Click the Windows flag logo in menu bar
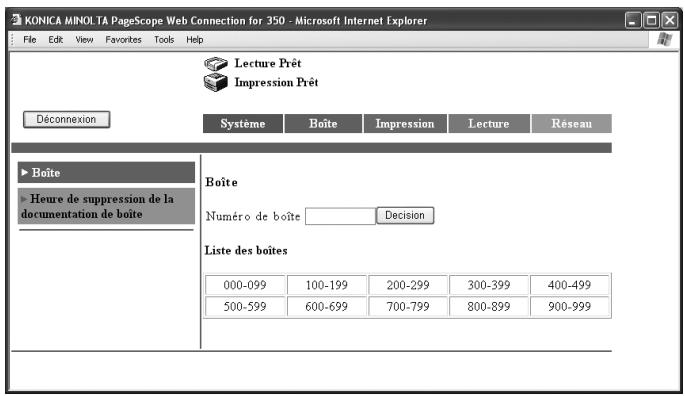The width and height of the screenshot is (685, 396). (x=664, y=39)
